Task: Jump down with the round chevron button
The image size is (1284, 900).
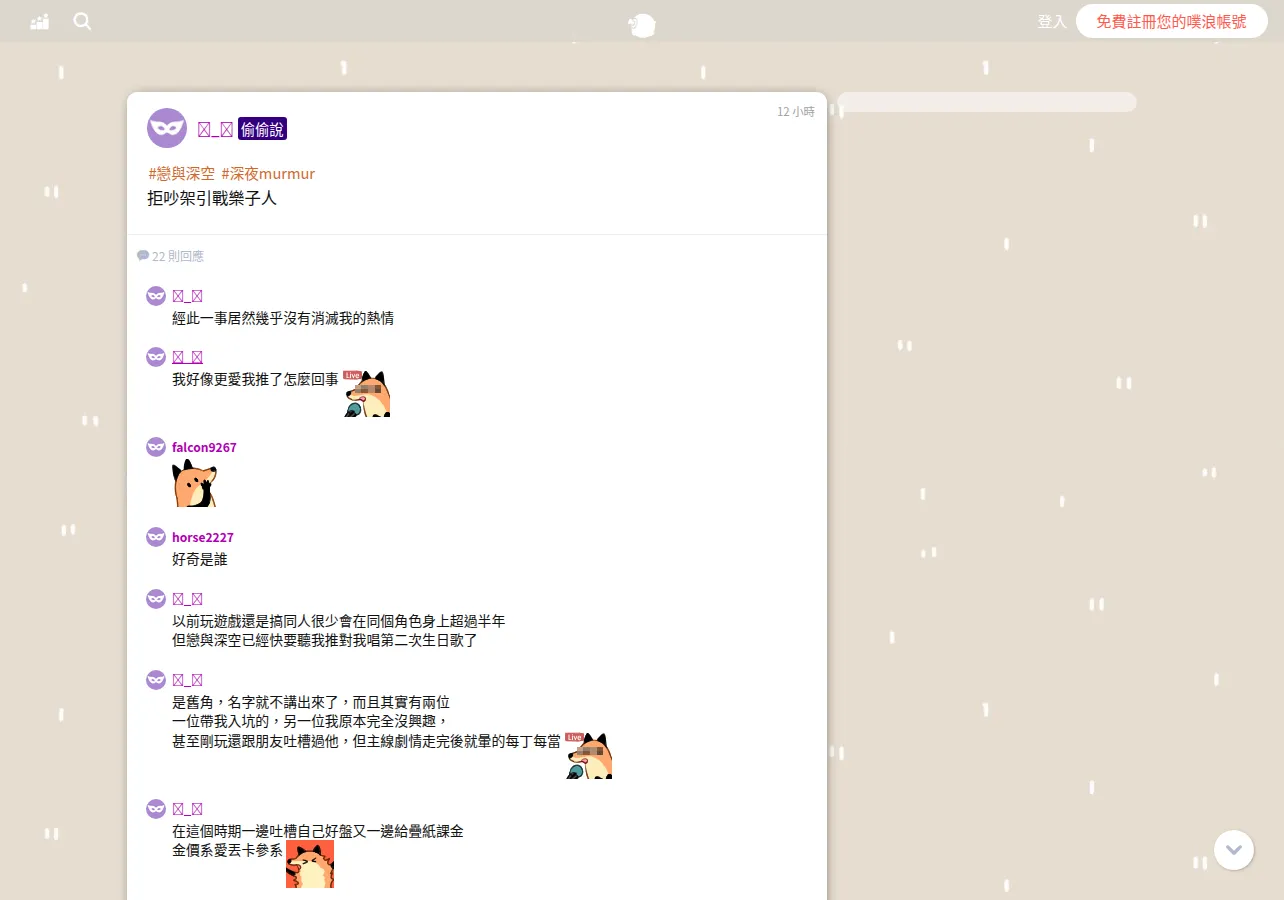Action: click(x=1234, y=850)
